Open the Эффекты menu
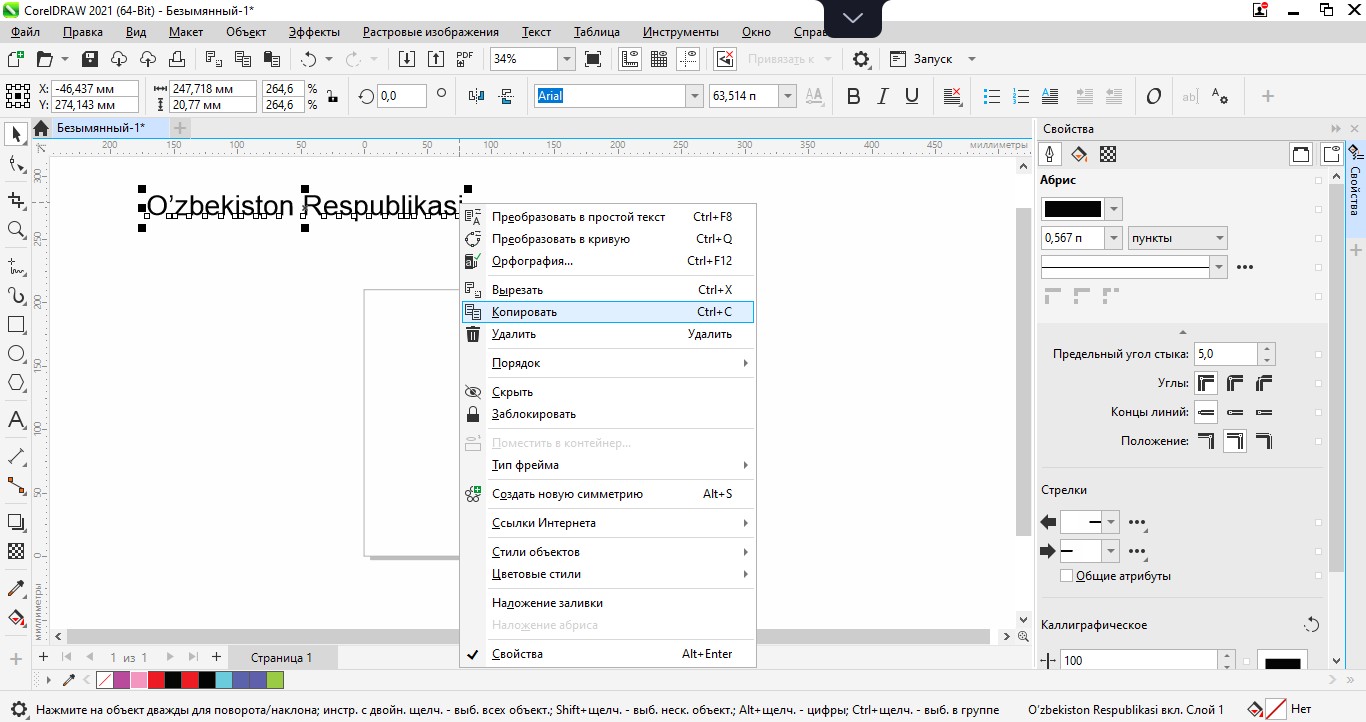Viewport: 1366px width, 722px height. tap(314, 32)
